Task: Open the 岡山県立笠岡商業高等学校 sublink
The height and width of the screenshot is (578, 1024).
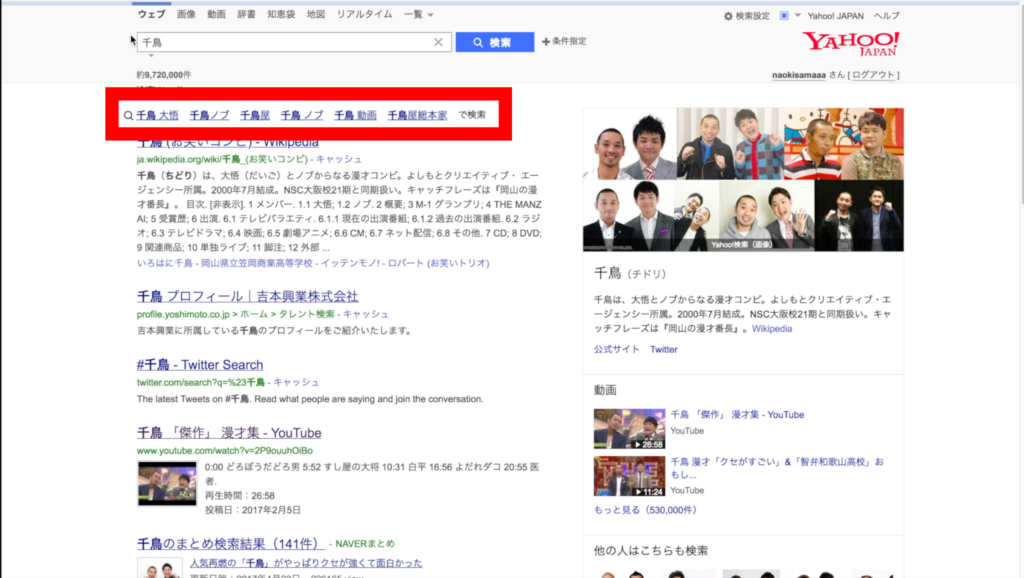Action: point(257,263)
